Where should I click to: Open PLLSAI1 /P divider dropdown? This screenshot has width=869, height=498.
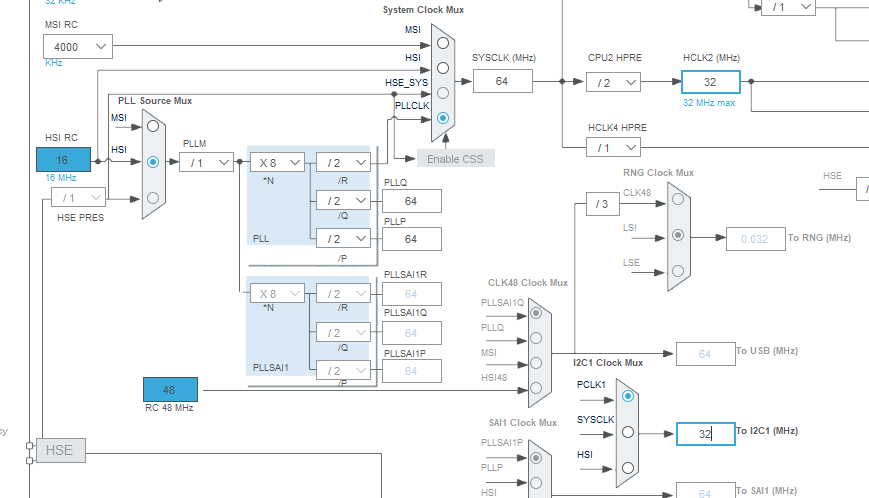pyautogui.click(x=343, y=370)
